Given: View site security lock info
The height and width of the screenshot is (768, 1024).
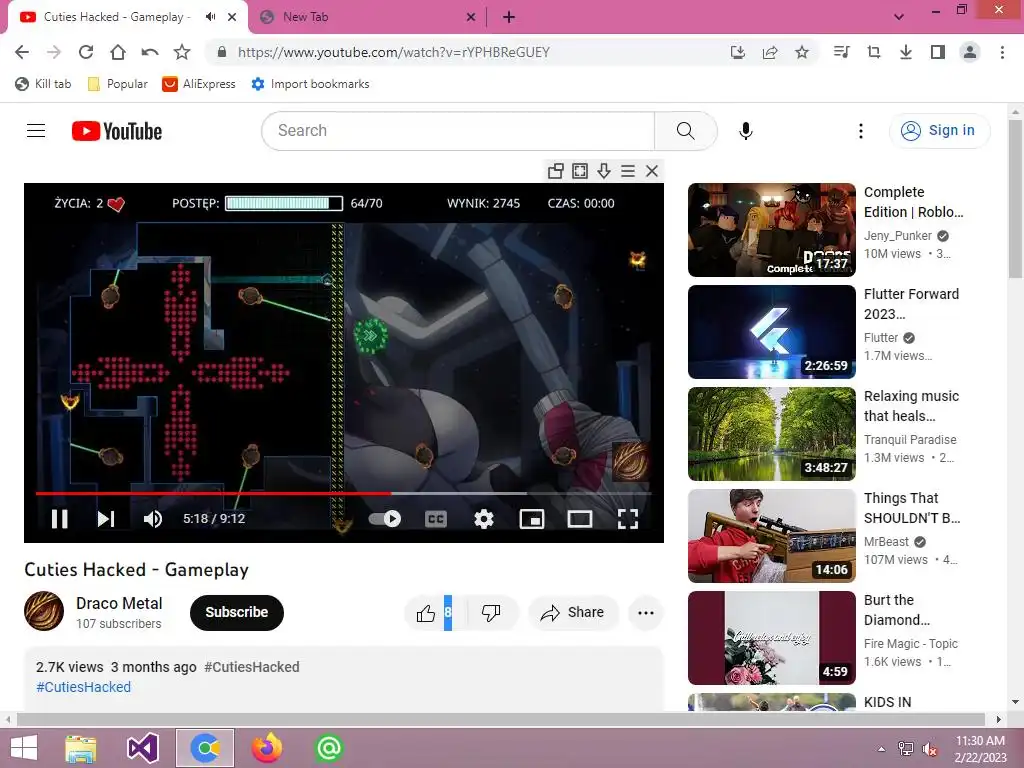Looking at the screenshot, I should pyautogui.click(x=222, y=52).
